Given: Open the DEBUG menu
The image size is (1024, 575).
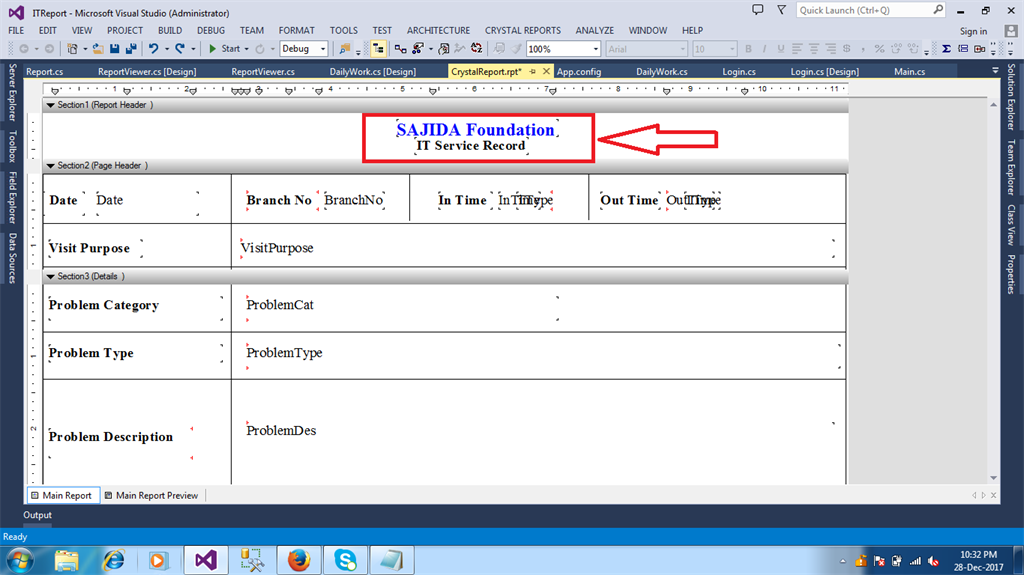Looking at the screenshot, I should 211,30.
